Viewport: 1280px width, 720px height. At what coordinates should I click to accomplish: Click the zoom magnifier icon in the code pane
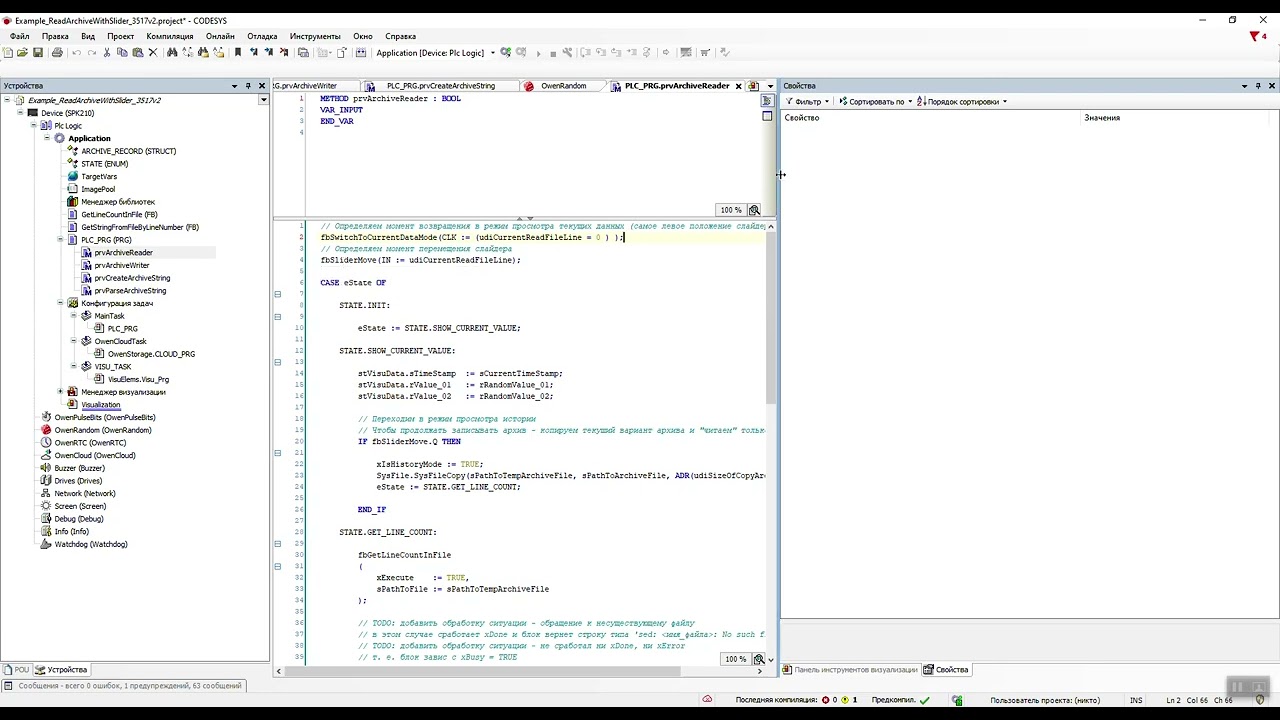759,659
